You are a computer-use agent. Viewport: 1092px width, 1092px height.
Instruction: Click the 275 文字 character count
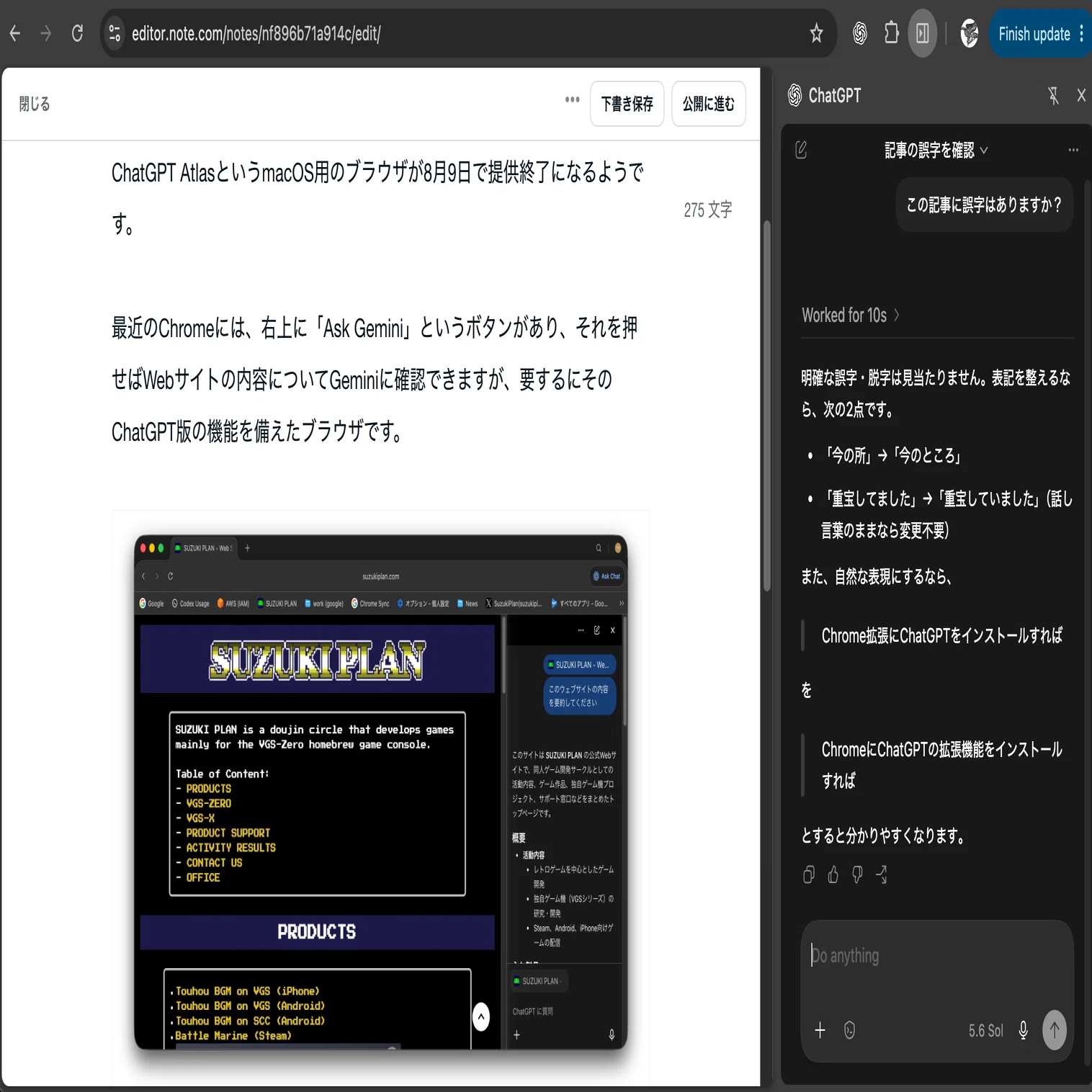(x=707, y=210)
